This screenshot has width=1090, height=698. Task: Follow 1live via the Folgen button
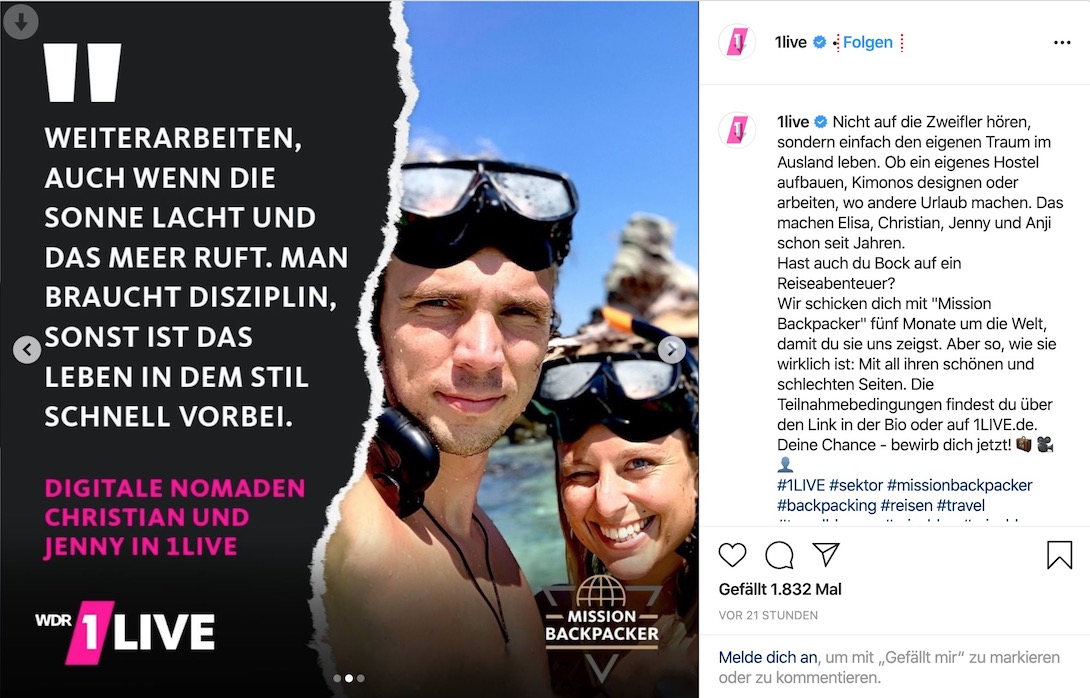(868, 42)
